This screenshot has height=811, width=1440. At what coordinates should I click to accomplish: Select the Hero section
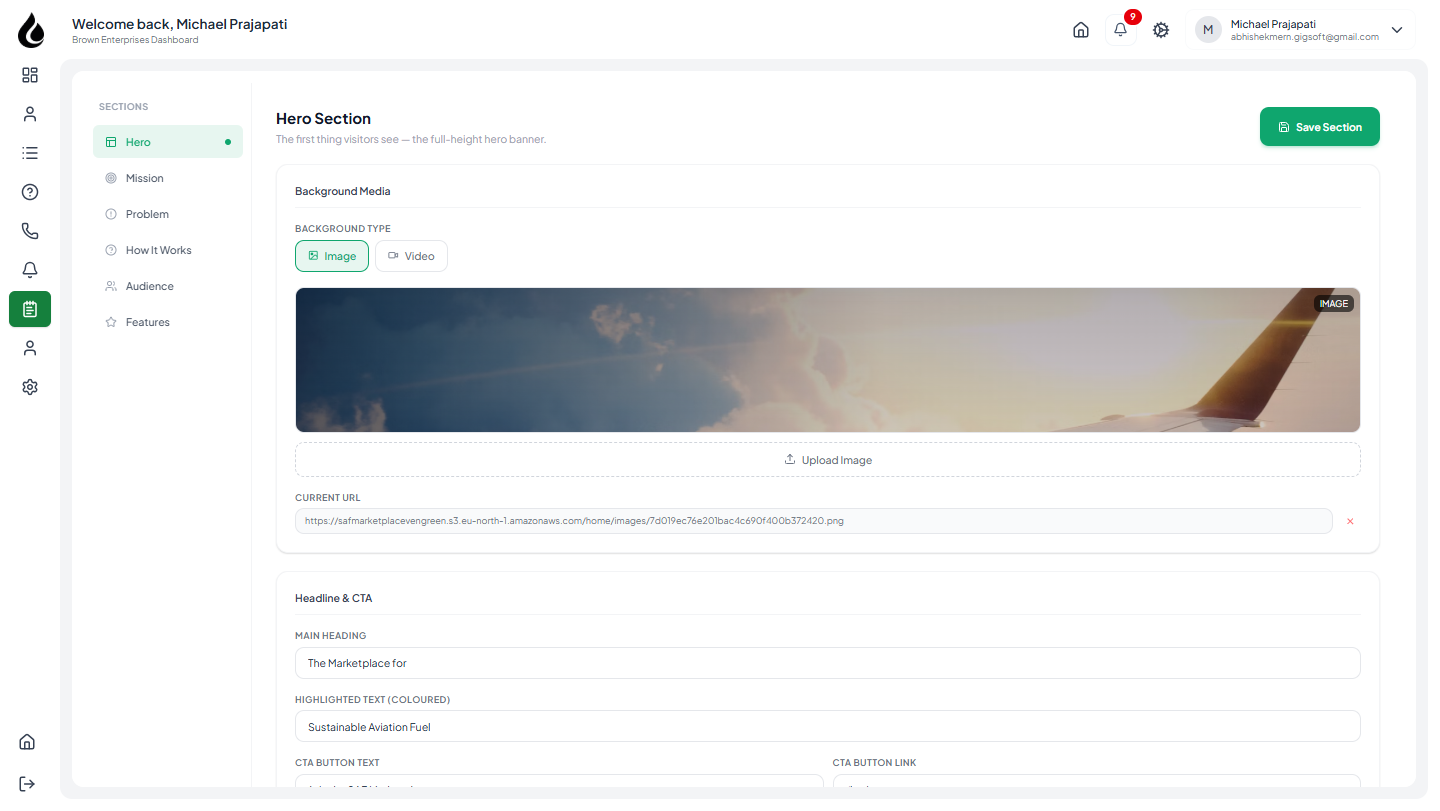tap(168, 142)
